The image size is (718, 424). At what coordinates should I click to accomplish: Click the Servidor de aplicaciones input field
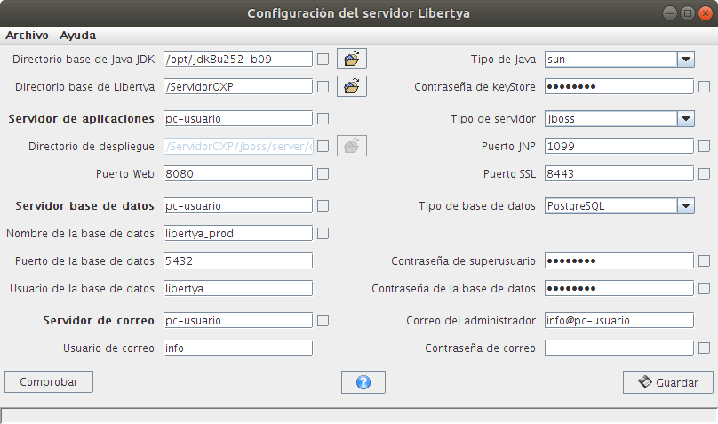point(238,119)
